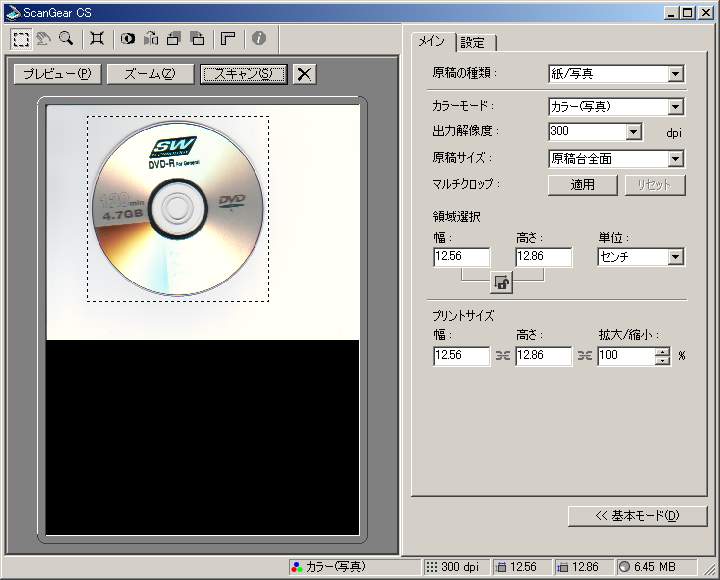Click the width-height link icon in print size
This screenshot has height=580, width=720.
[503, 355]
